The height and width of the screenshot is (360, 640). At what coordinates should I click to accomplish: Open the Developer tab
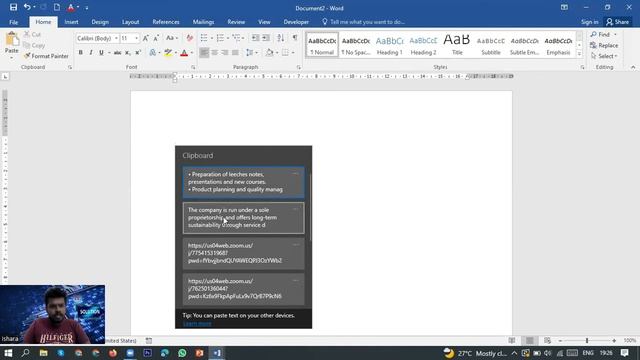(296, 22)
